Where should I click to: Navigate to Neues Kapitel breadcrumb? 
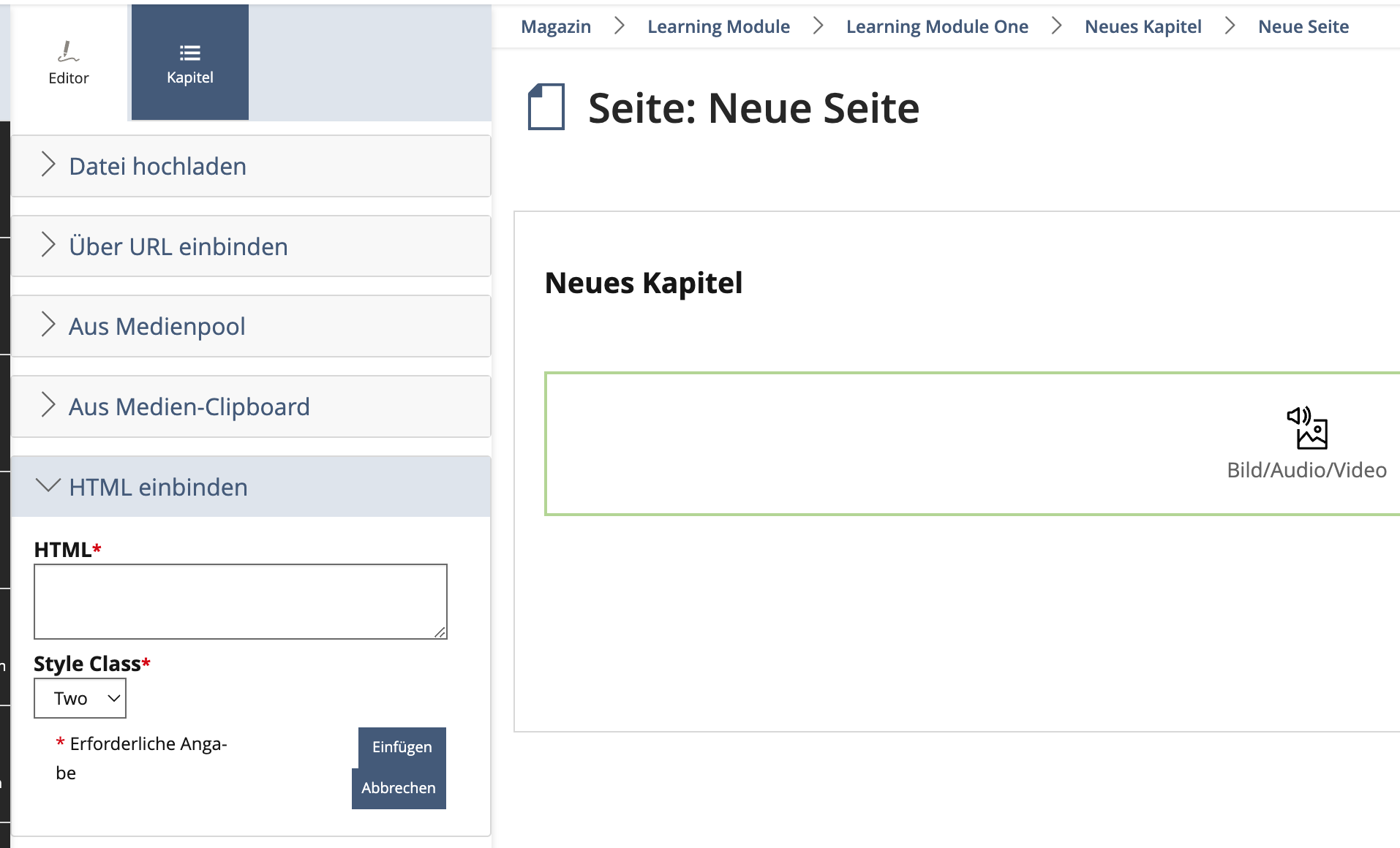1143,27
